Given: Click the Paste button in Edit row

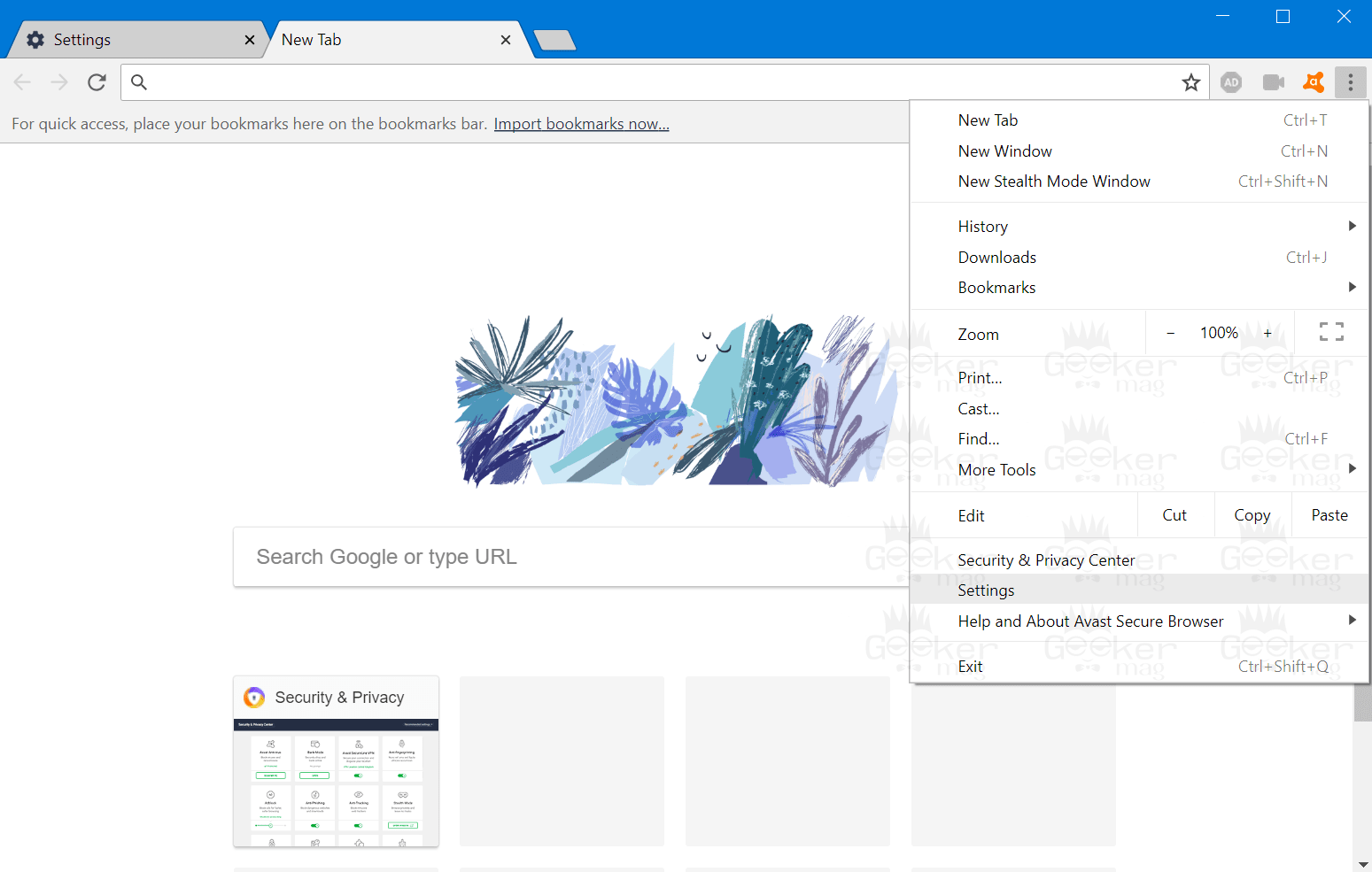Looking at the screenshot, I should point(1329,515).
